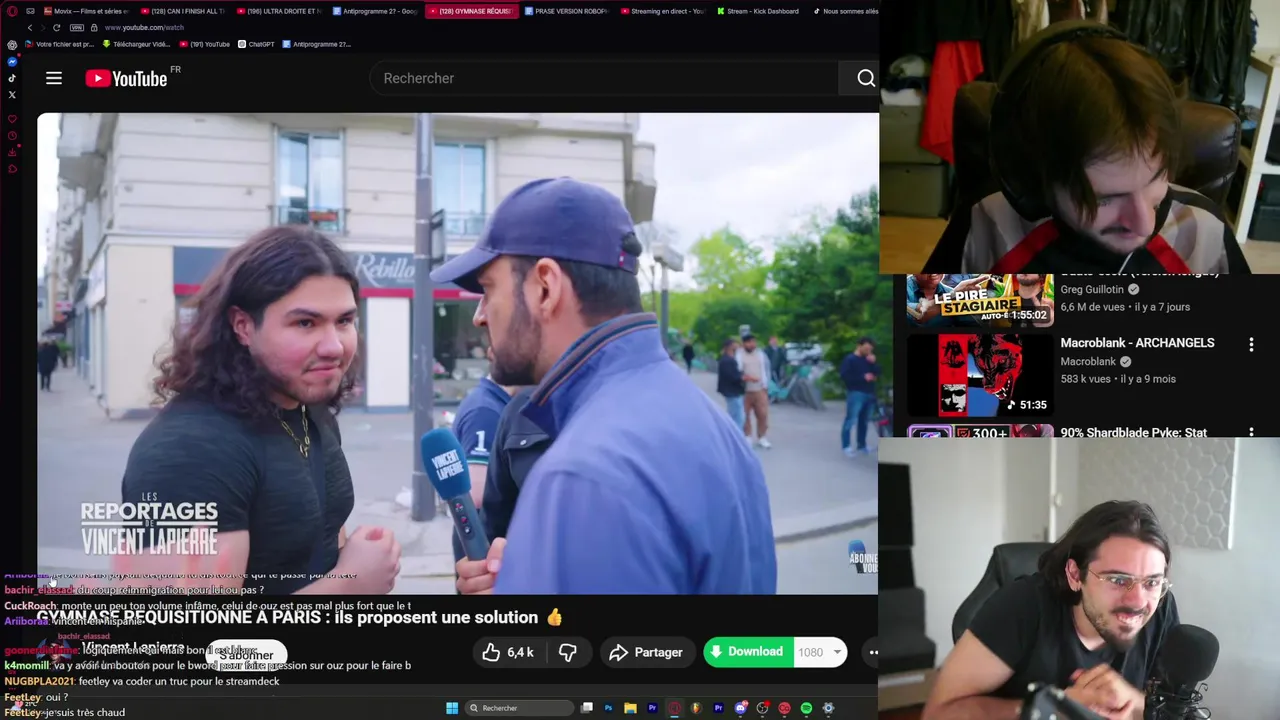Click the video player showing Vincent Lapierre
The height and width of the screenshot is (720, 1280).
point(458,353)
